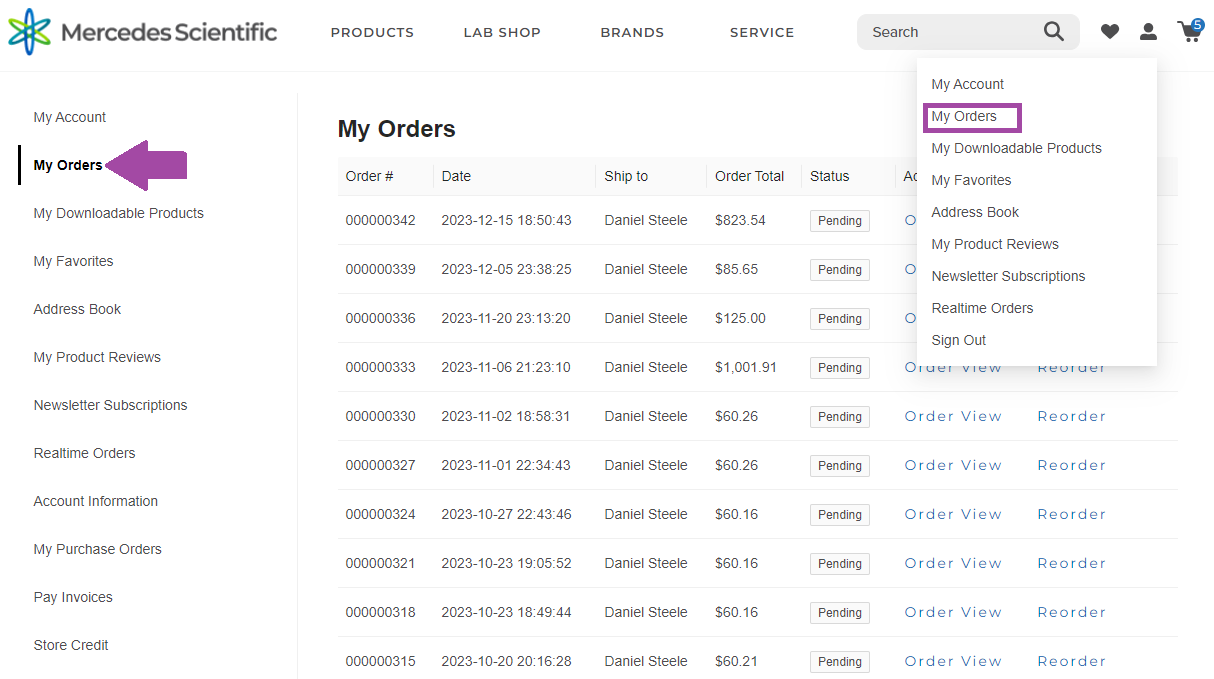Select Realtime Orders in the account dropdown
Image resolution: width=1214 pixels, height=679 pixels.
coord(982,308)
